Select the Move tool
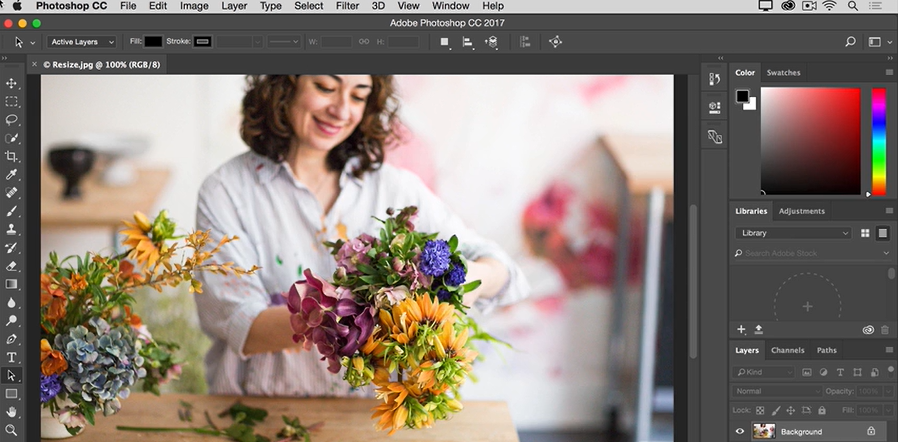This screenshot has width=898, height=442. (x=11, y=84)
